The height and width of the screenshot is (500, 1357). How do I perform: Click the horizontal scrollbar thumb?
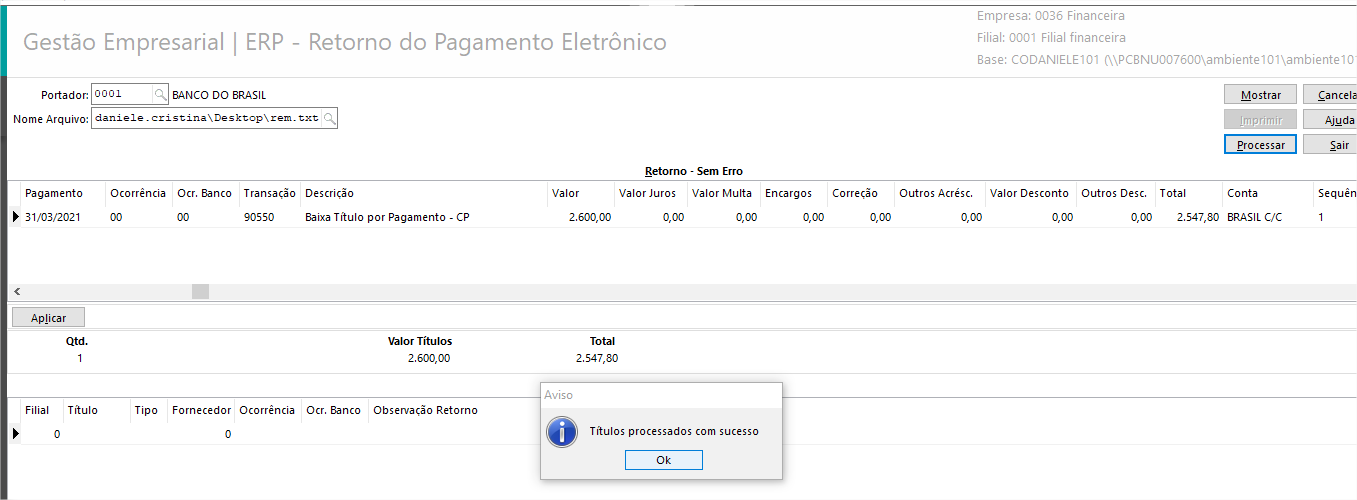[200, 291]
